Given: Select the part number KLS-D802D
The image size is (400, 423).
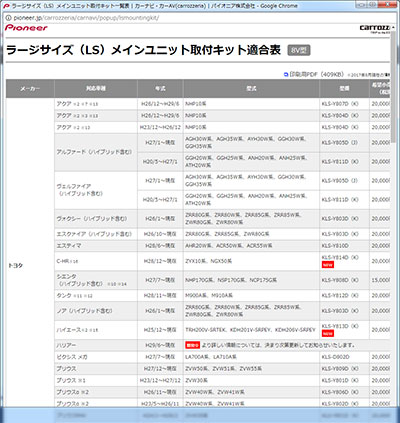Looking at the screenshot, I should 335,357.
